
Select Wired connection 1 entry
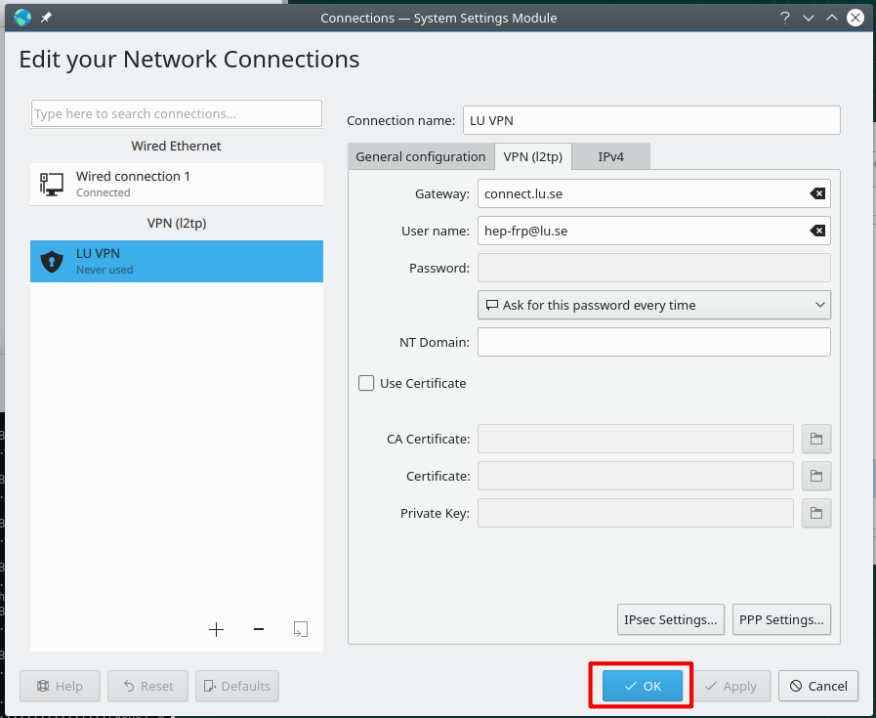click(x=177, y=184)
